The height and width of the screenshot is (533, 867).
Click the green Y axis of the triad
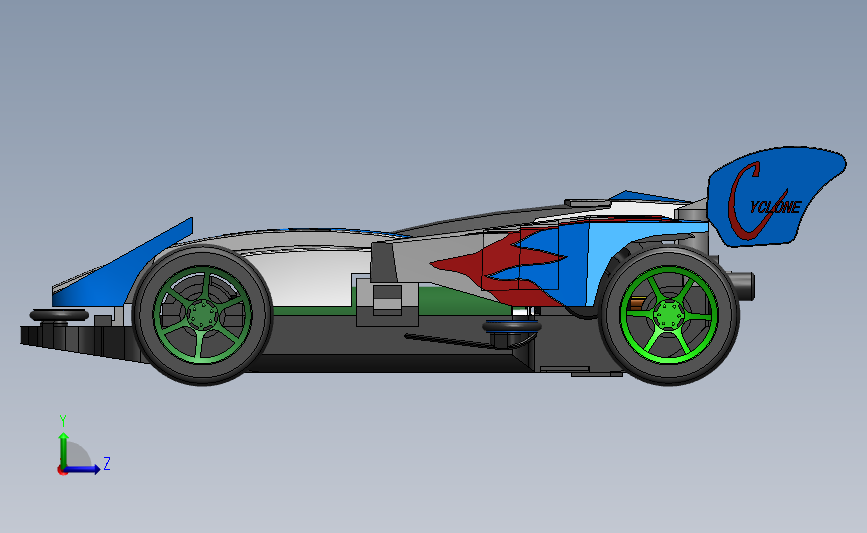[x=64, y=451]
